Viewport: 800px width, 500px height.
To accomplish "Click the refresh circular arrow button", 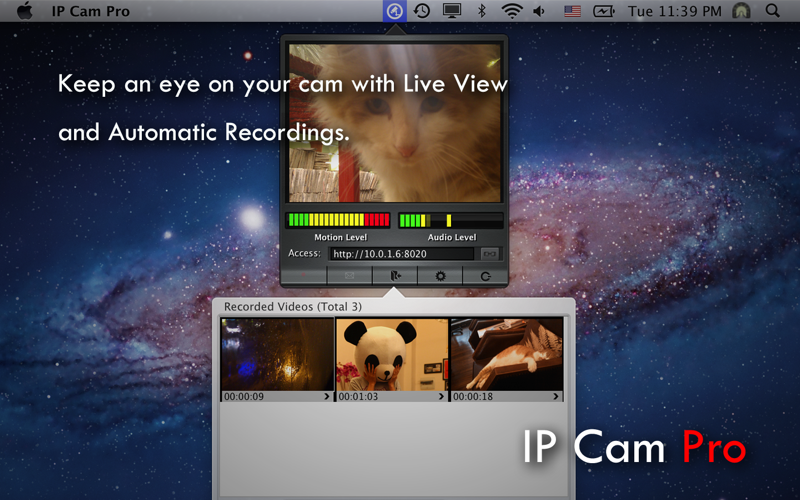I will 485,276.
